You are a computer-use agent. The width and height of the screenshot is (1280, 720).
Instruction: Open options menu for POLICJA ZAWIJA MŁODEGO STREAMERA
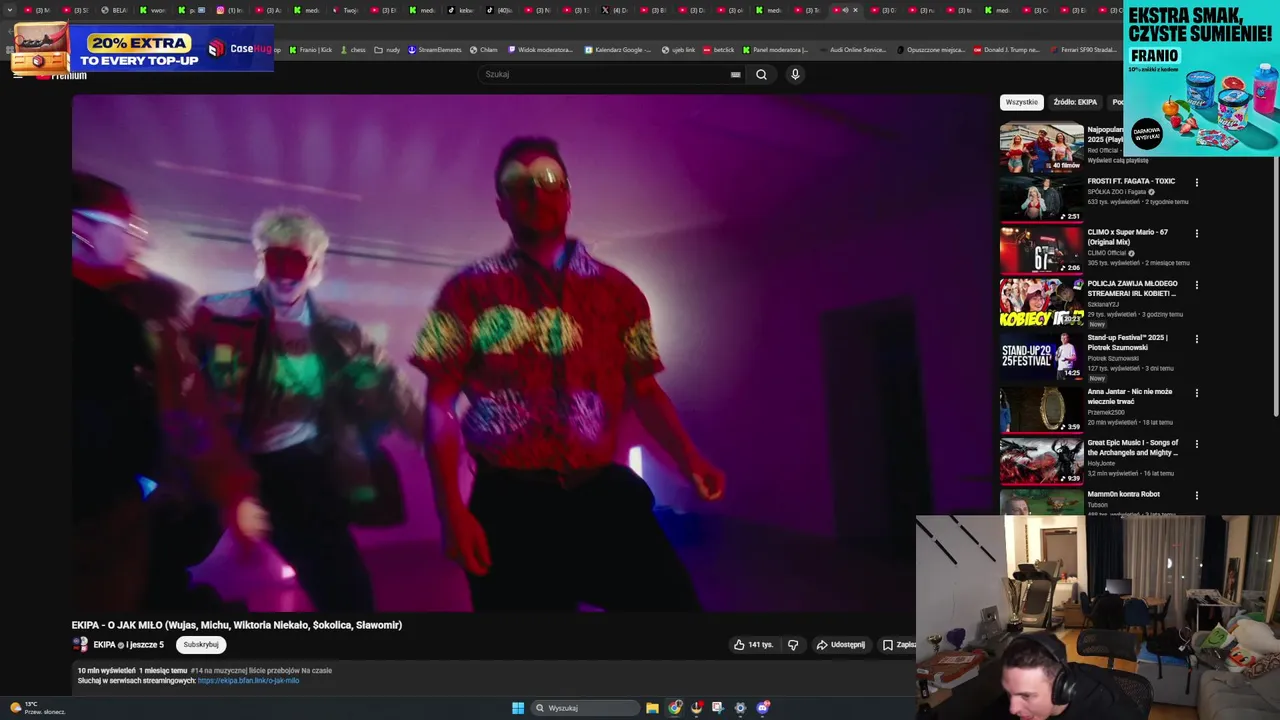click(1196, 285)
